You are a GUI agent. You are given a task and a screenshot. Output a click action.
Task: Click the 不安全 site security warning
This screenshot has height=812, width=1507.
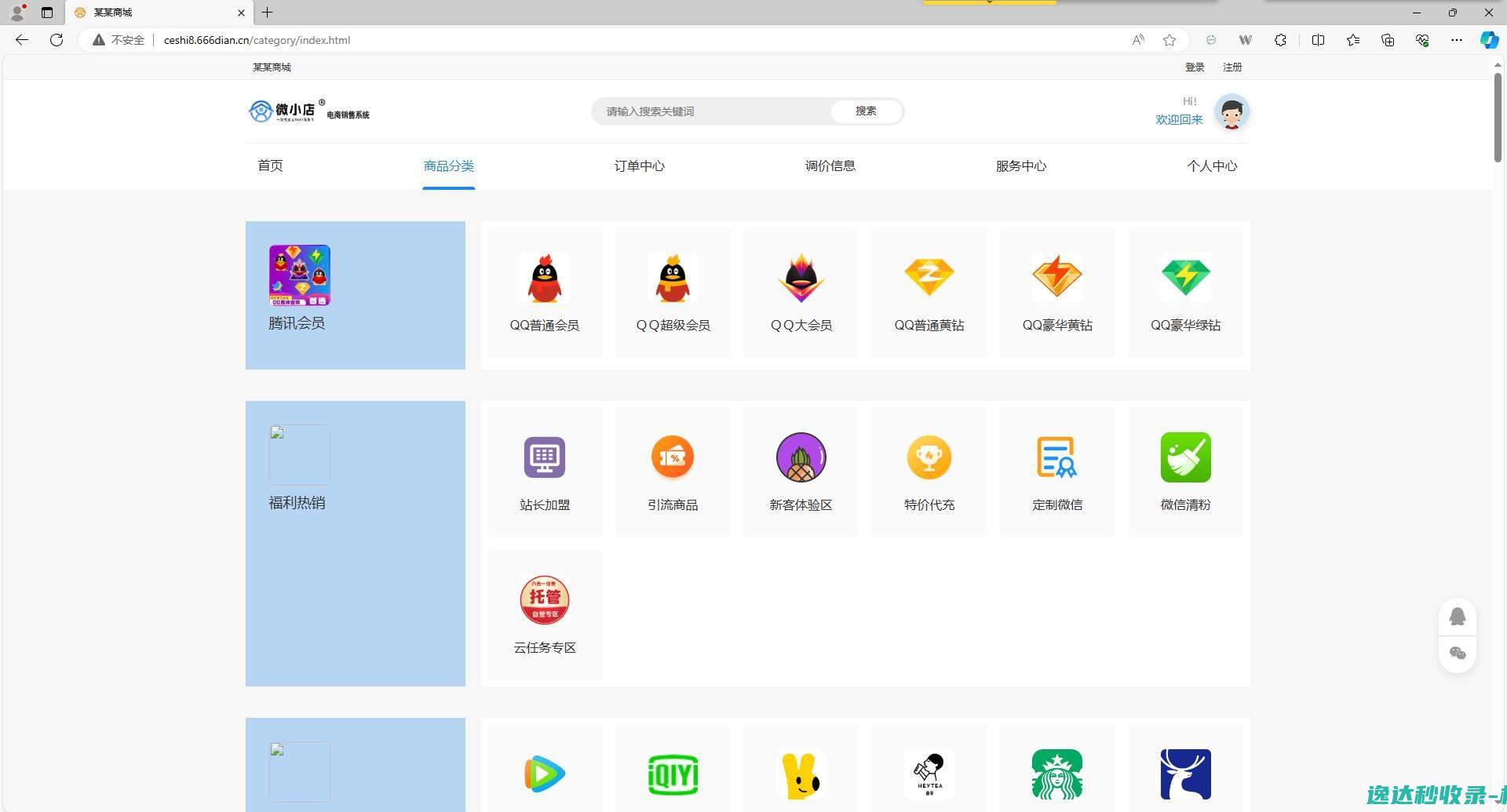coord(119,40)
